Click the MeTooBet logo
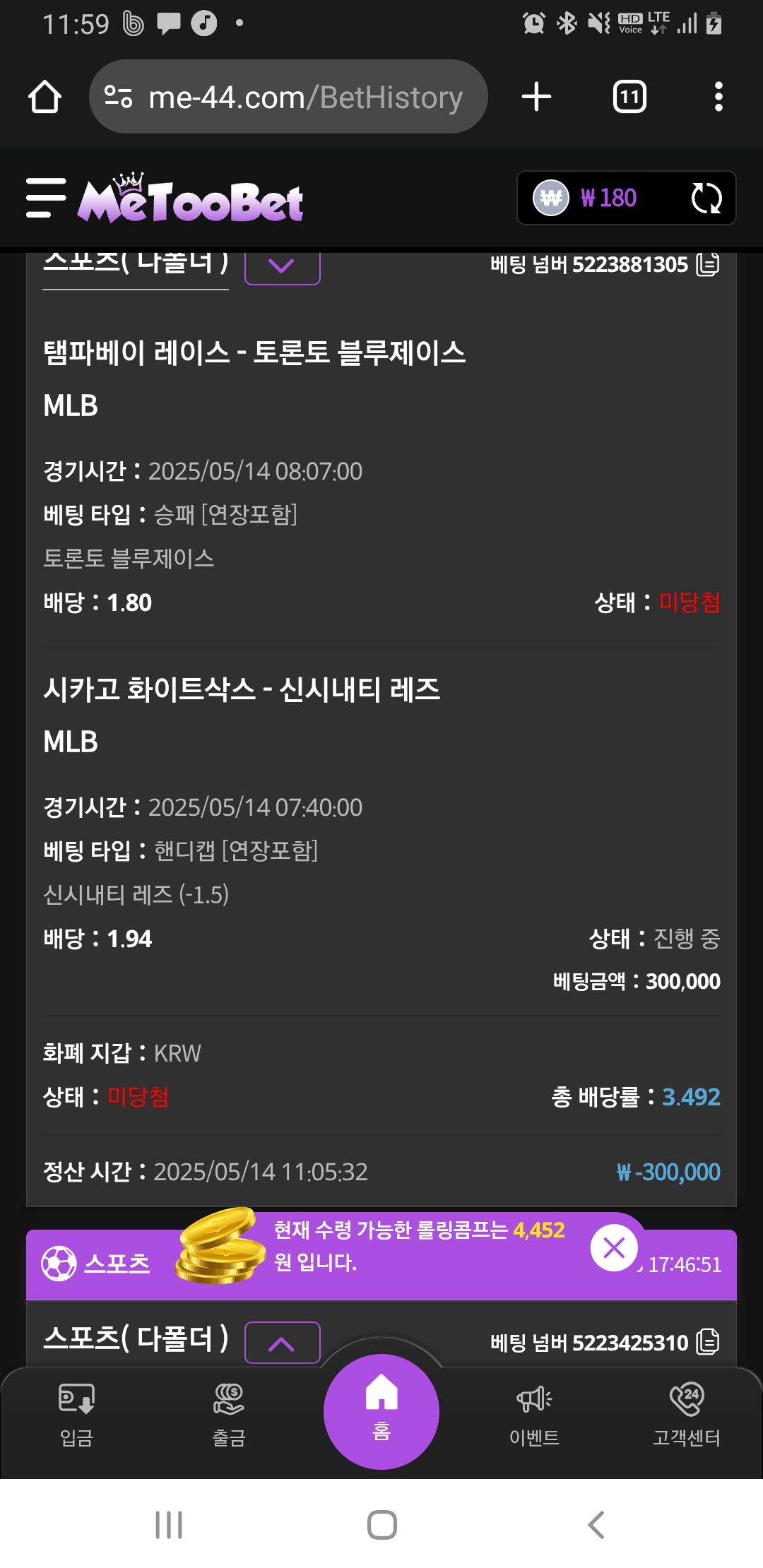Image resolution: width=763 pixels, height=1568 pixels. click(x=190, y=198)
